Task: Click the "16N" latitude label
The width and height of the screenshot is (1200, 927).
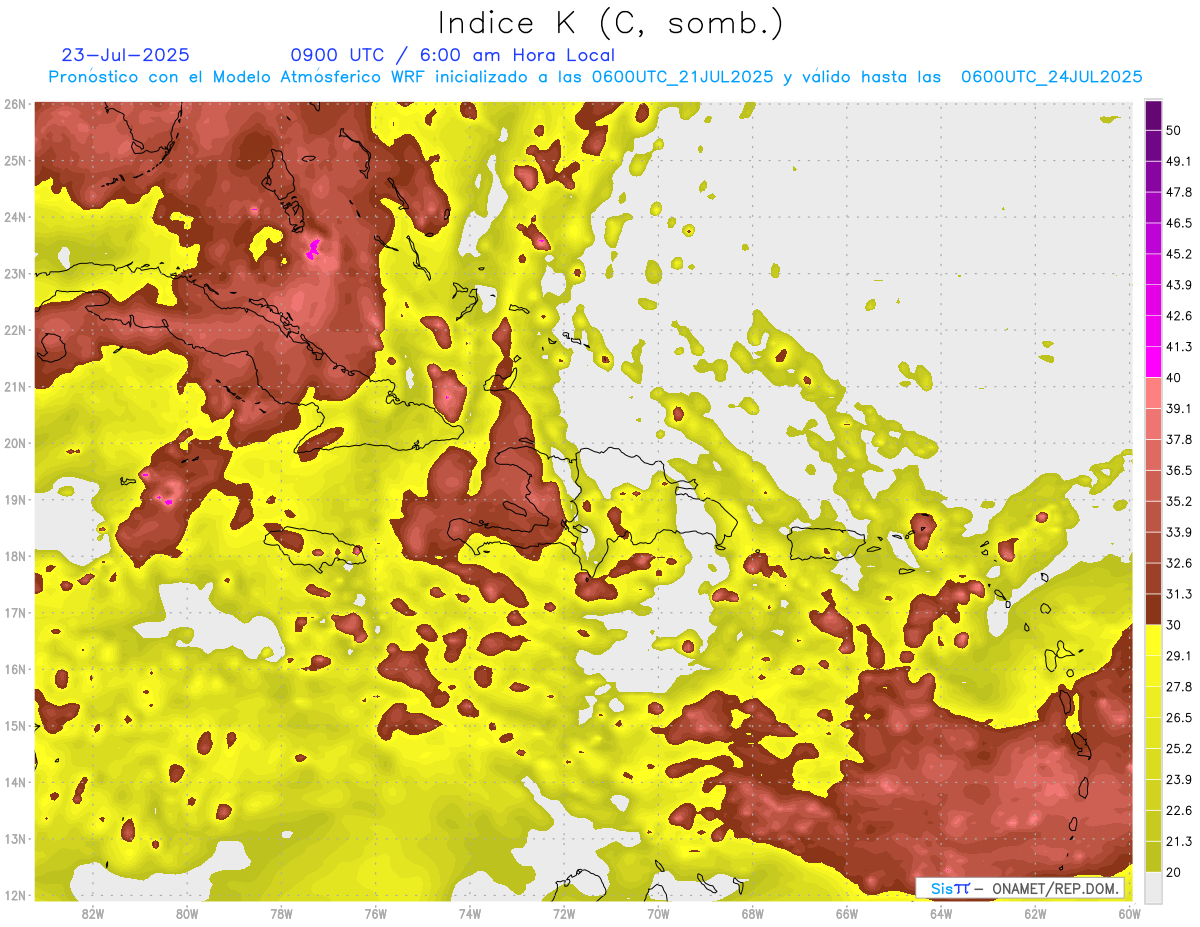Action: (15, 669)
